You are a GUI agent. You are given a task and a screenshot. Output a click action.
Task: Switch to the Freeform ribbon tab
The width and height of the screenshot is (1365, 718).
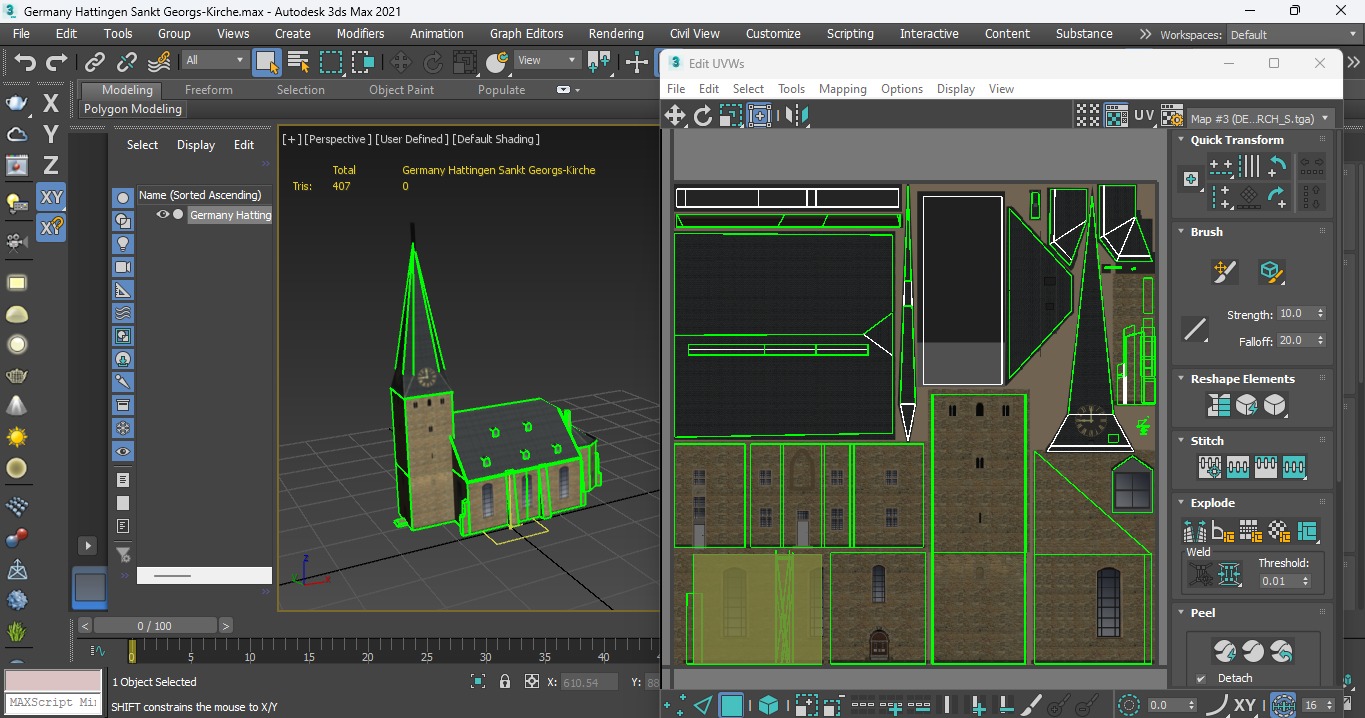point(209,90)
